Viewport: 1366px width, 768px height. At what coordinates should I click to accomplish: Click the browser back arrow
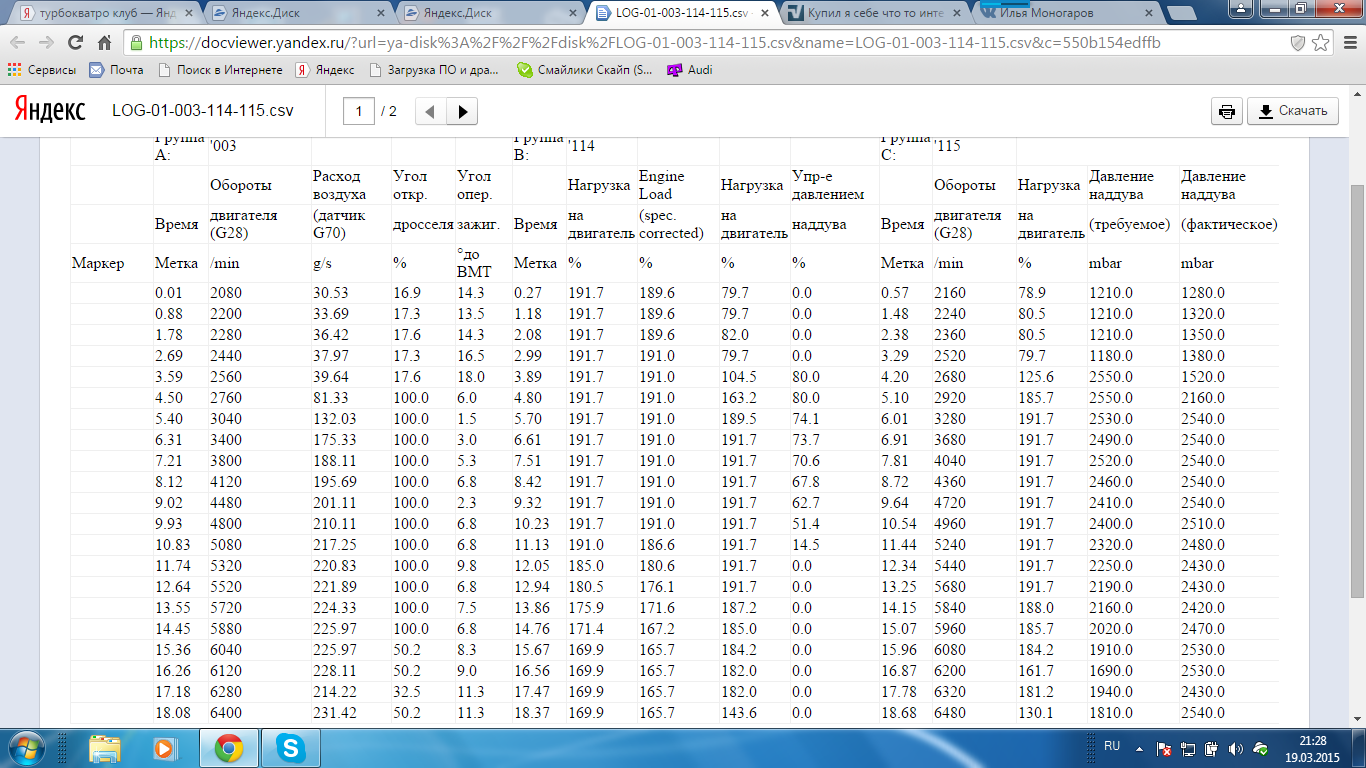click(x=19, y=43)
